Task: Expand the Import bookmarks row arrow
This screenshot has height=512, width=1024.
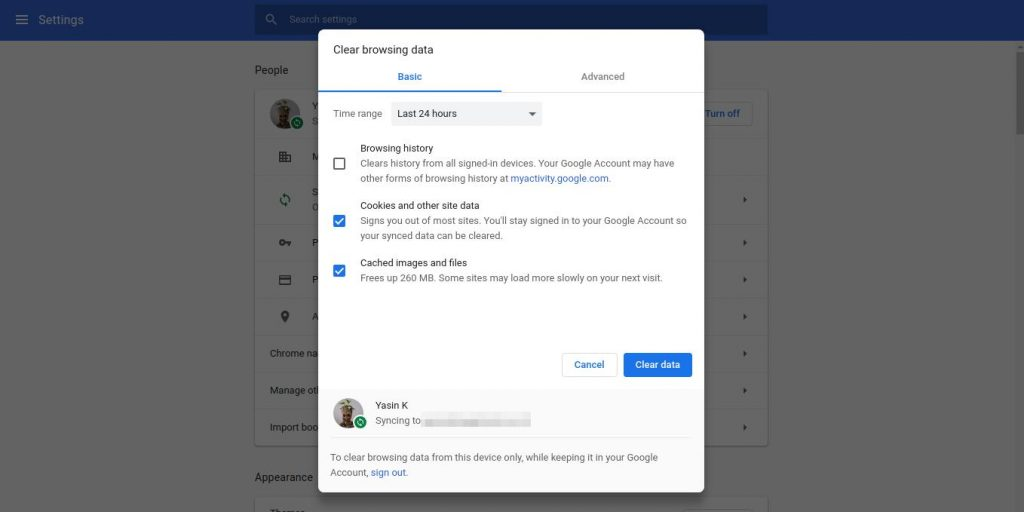Action: 744,428
